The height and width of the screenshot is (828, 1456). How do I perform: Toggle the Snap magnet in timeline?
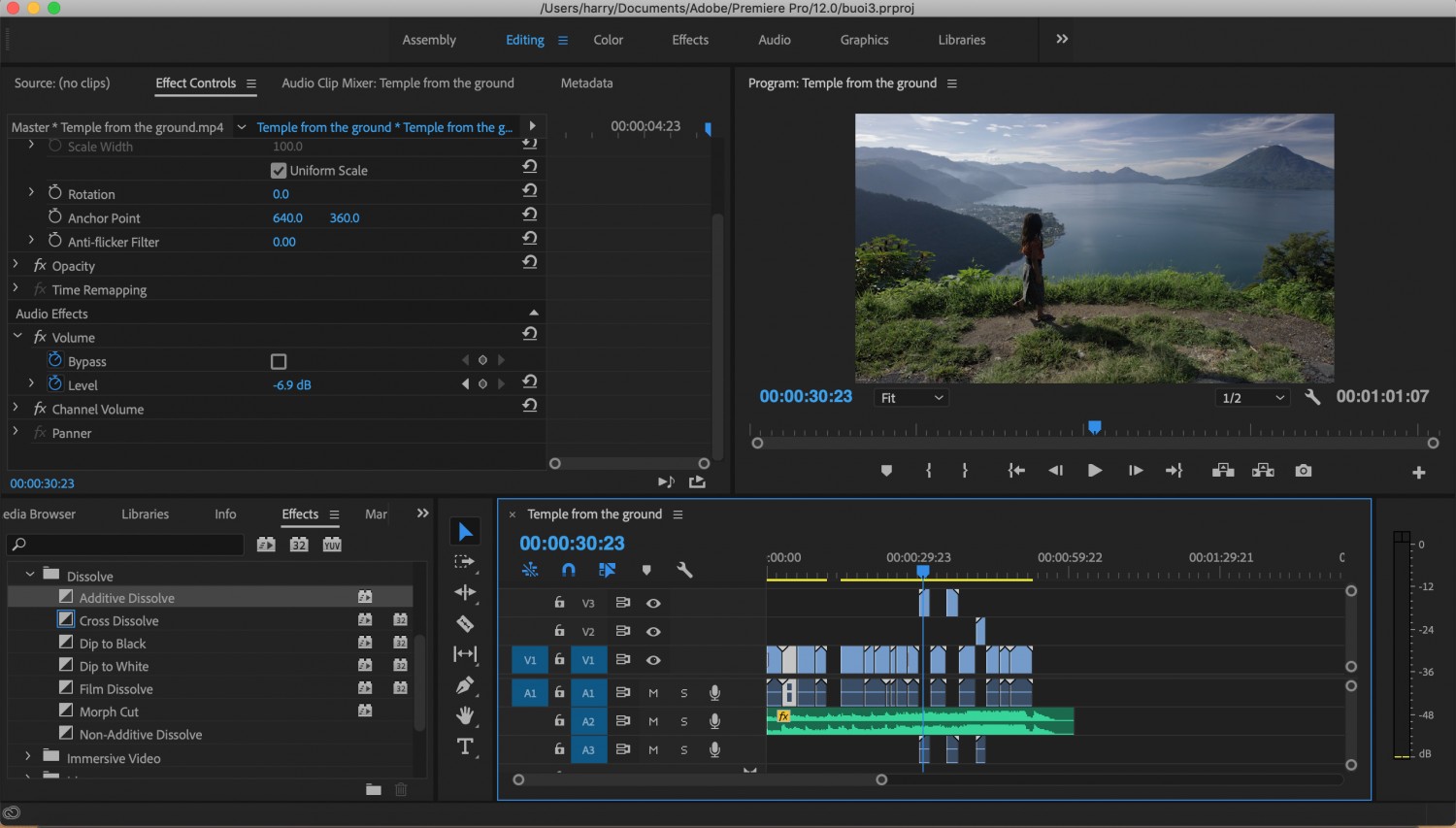click(568, 570)
